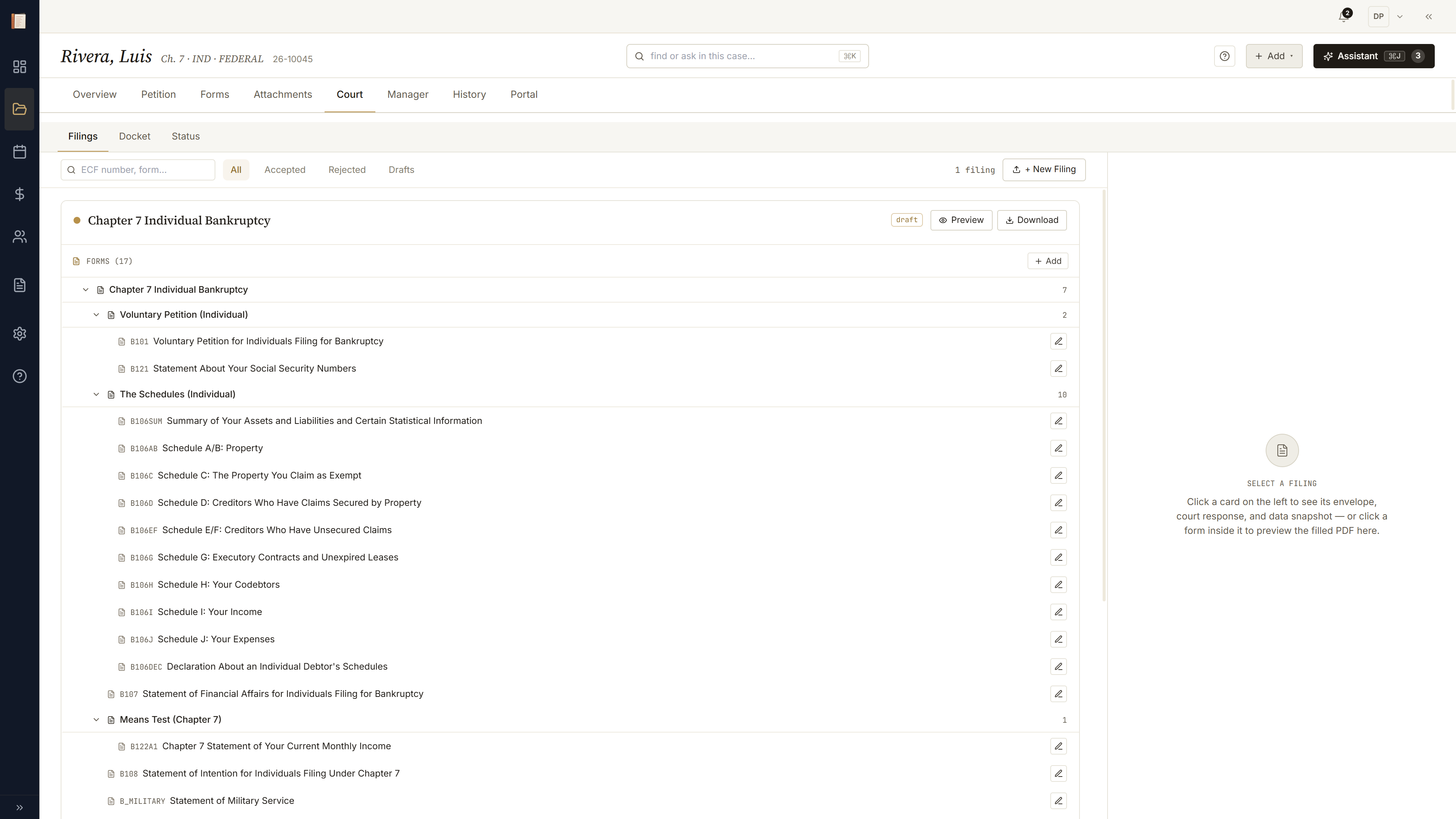1456x819 pixels.
Task: Open the settings gear in sidebar
Action: [19, 334]
